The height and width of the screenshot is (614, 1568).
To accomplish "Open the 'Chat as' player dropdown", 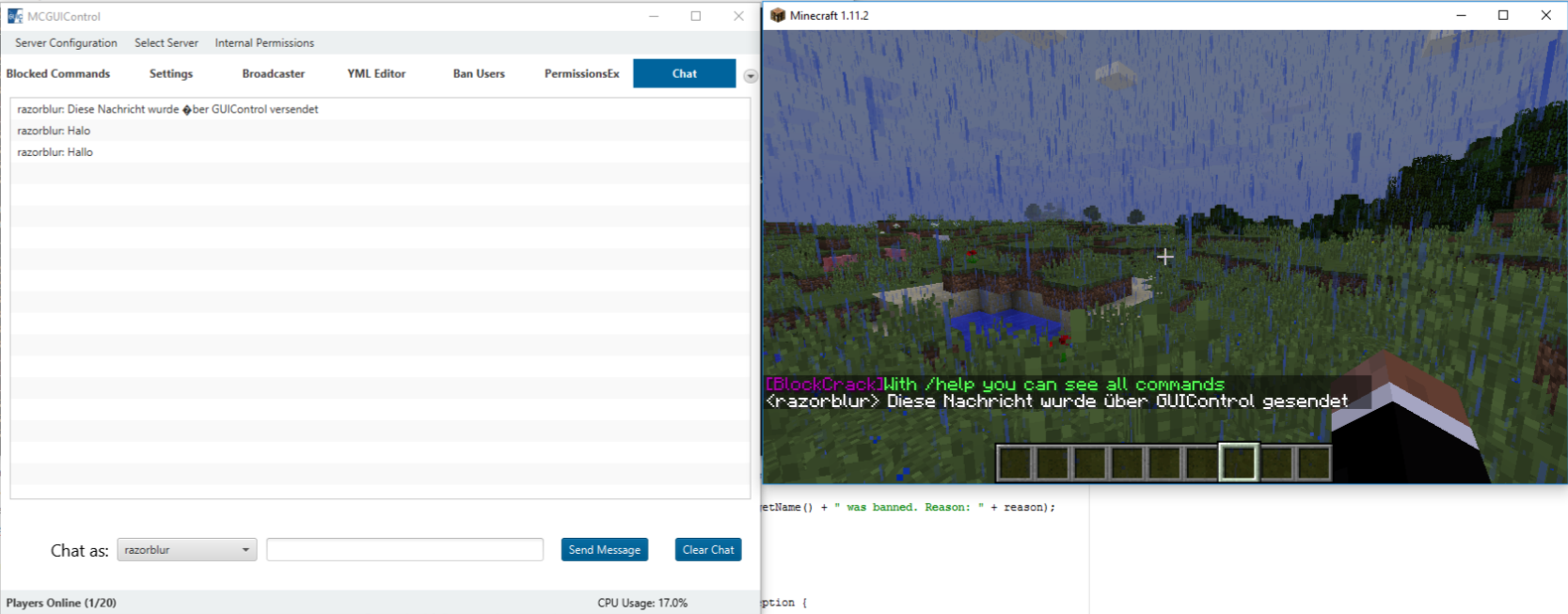I will click(x=186, y=550).
